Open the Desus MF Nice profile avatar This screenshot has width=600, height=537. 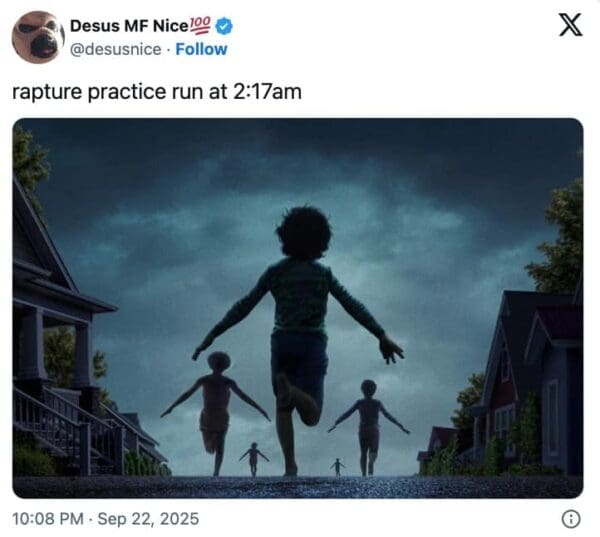(38, 37)
